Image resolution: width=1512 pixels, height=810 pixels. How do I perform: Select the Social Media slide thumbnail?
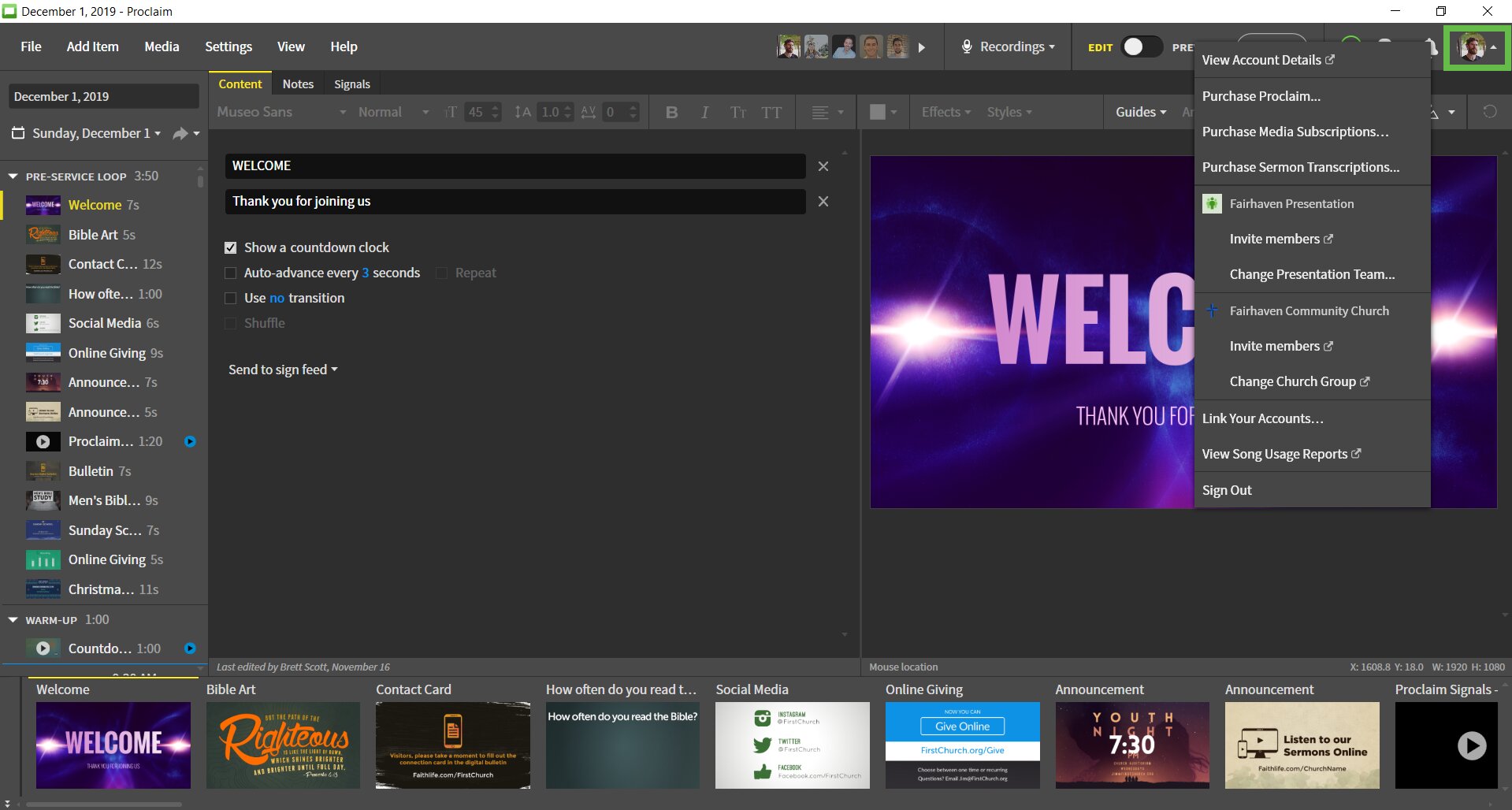pyautogui.click(x=793, y=745)
